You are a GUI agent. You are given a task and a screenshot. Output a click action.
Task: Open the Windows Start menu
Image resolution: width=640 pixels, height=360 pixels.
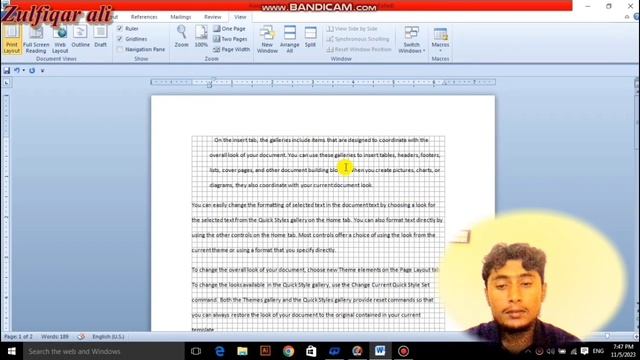pos(11,351)
